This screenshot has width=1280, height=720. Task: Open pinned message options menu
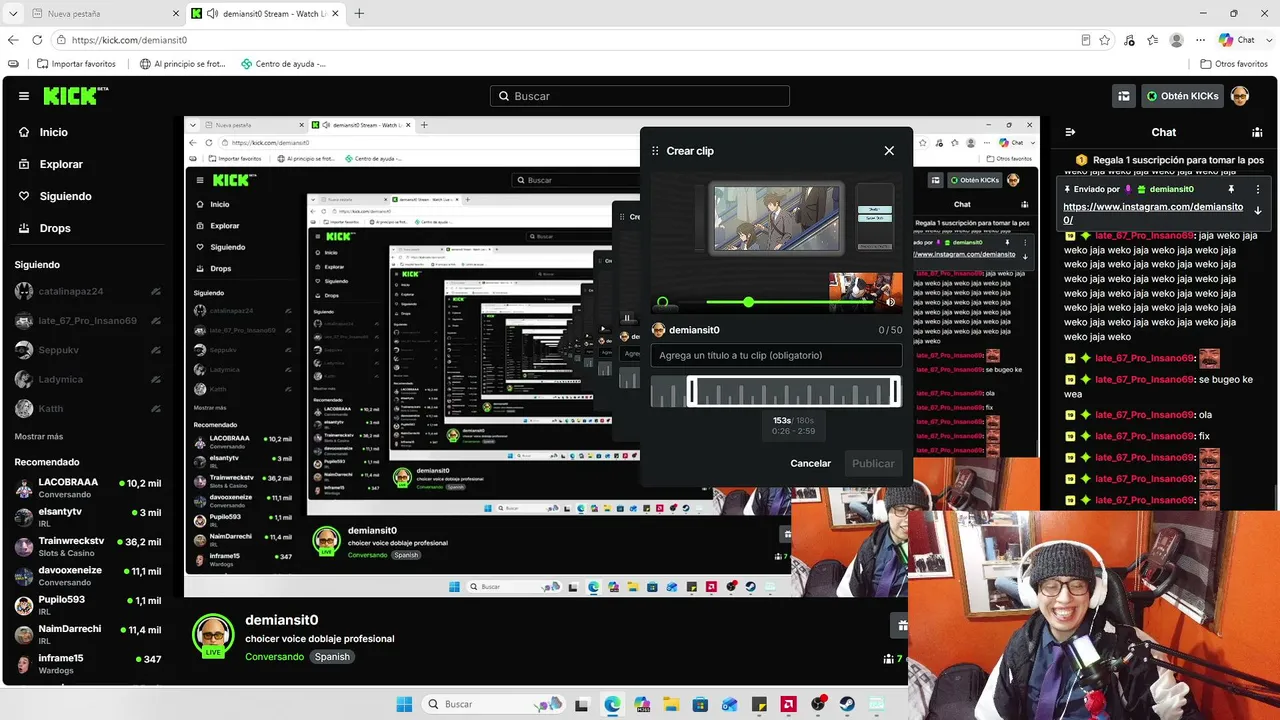(1258, 189)
